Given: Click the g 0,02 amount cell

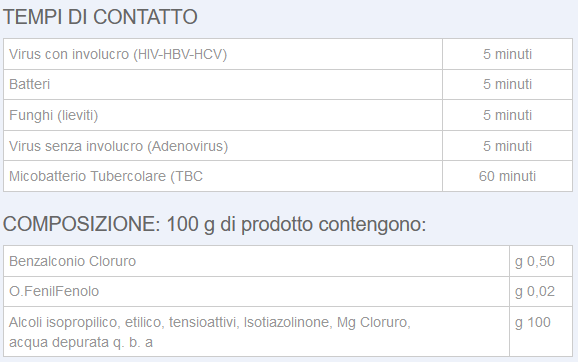Looking at the screenshot, I should [541, 291].
